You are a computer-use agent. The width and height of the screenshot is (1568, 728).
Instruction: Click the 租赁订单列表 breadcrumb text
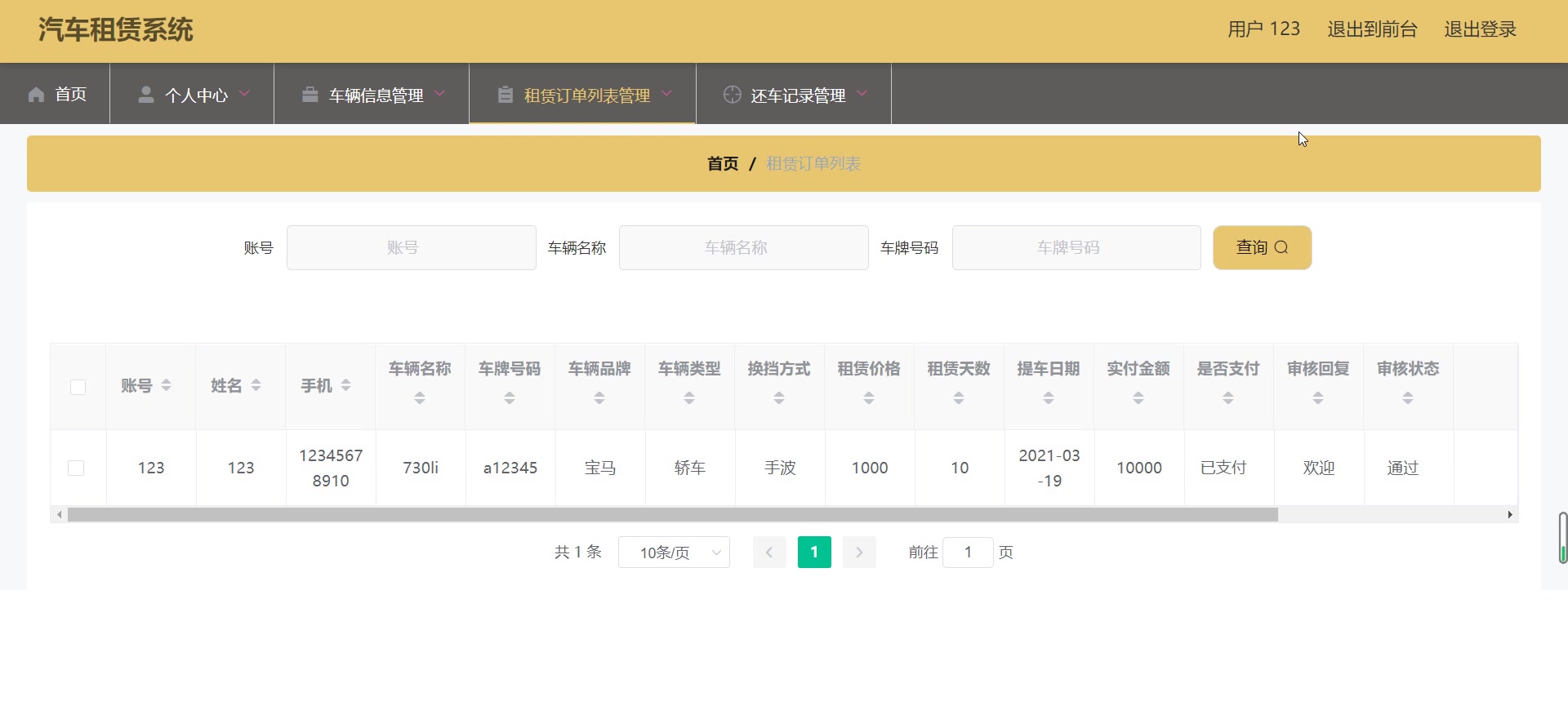pos(813,164)
